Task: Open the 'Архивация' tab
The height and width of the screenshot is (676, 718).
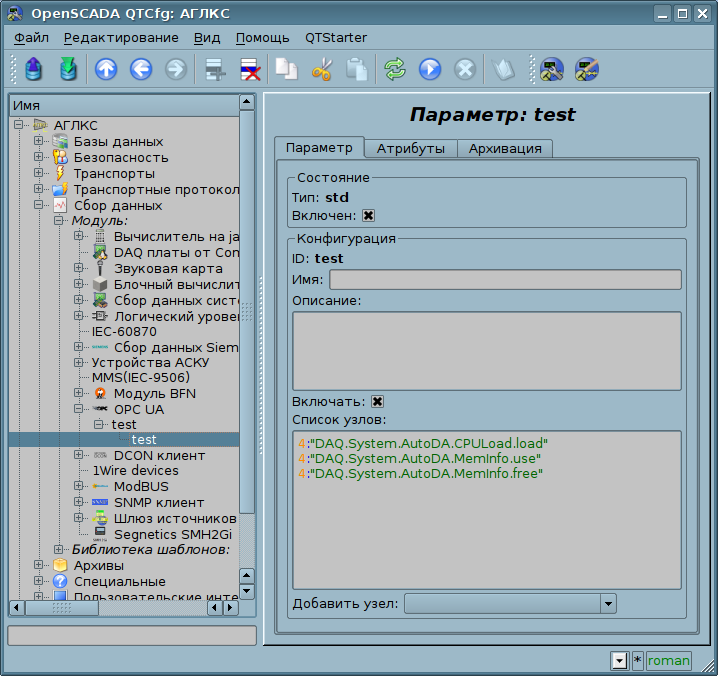Action: click(505, 148)
